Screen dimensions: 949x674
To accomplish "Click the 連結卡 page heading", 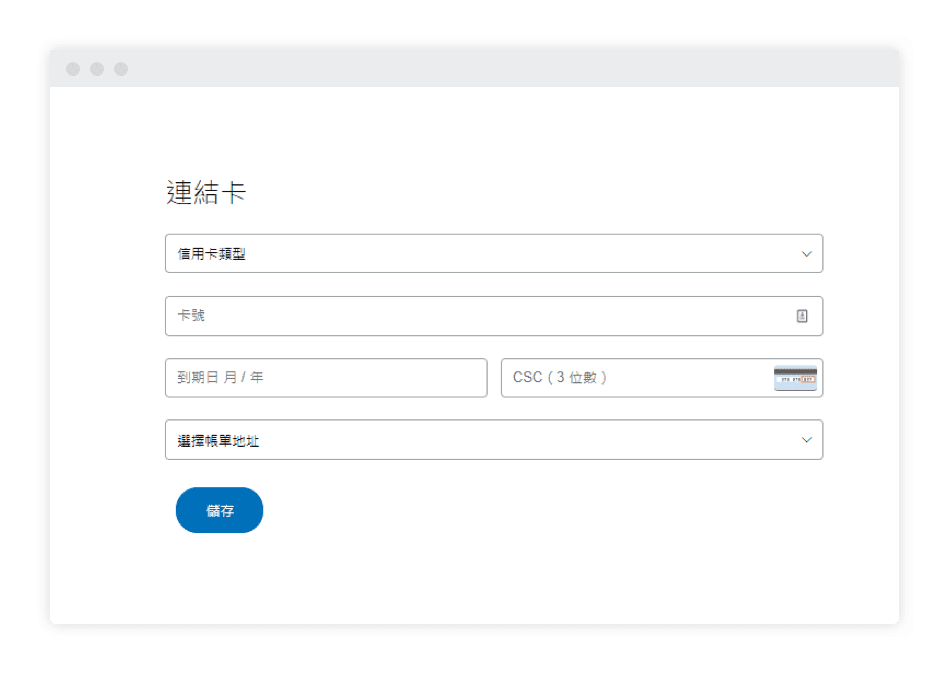I will (x=206, y=193).
